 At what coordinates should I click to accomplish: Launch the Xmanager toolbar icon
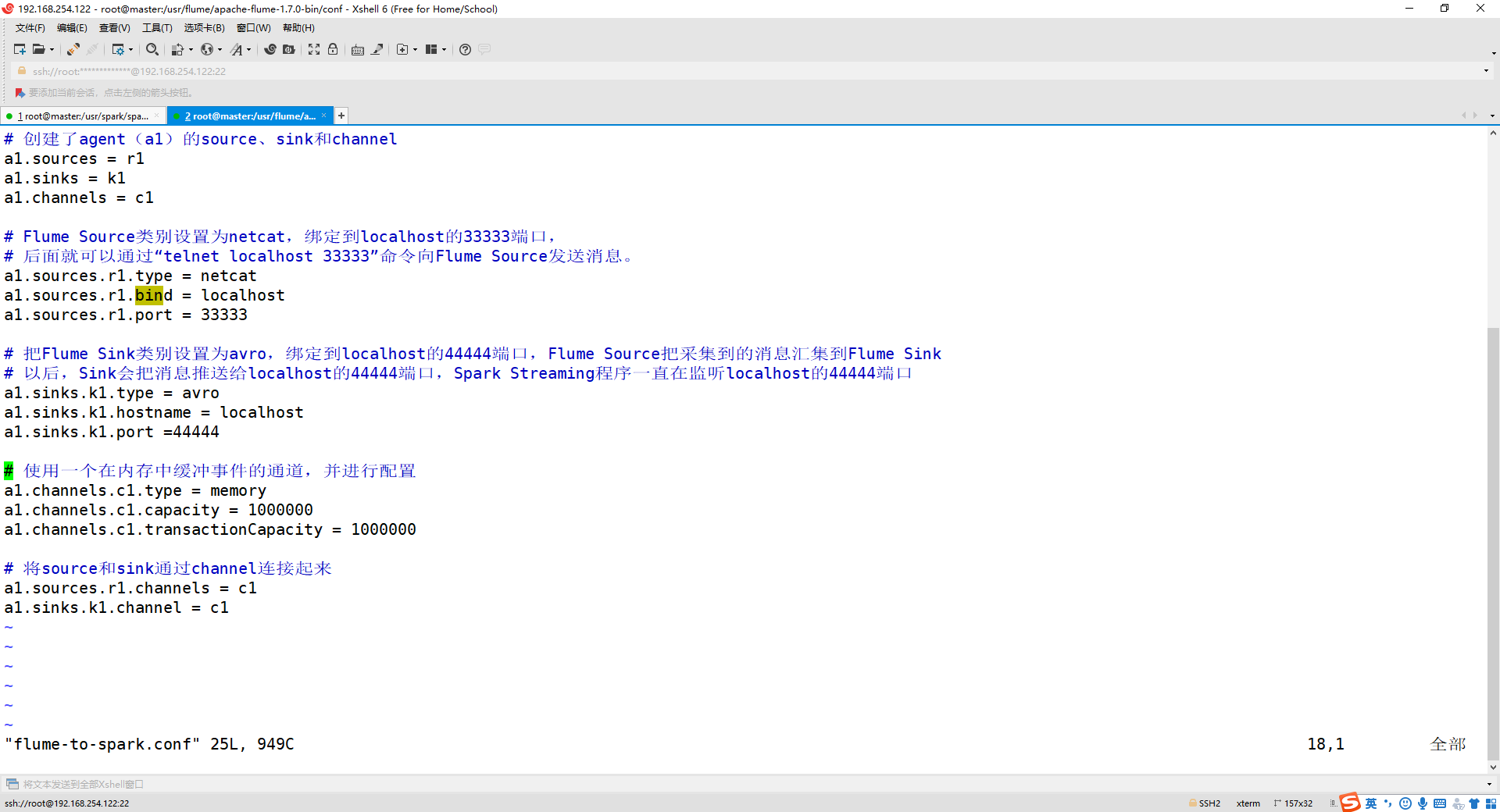pyautogui.click(x=289, y=49)
